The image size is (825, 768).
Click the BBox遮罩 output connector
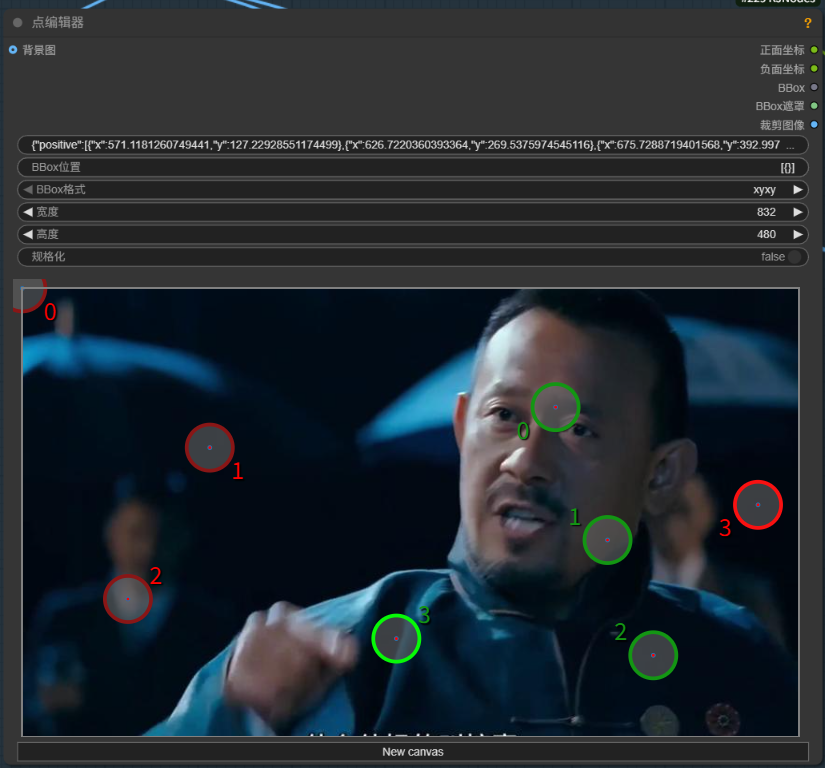click(814, 106)
